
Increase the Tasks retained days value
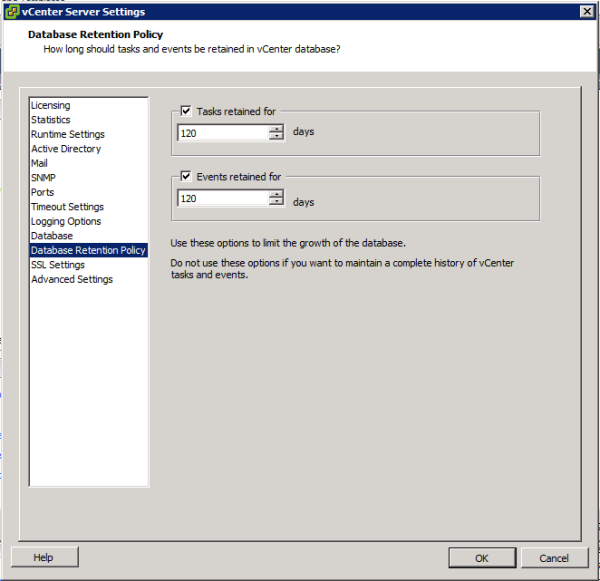(276, 129)
